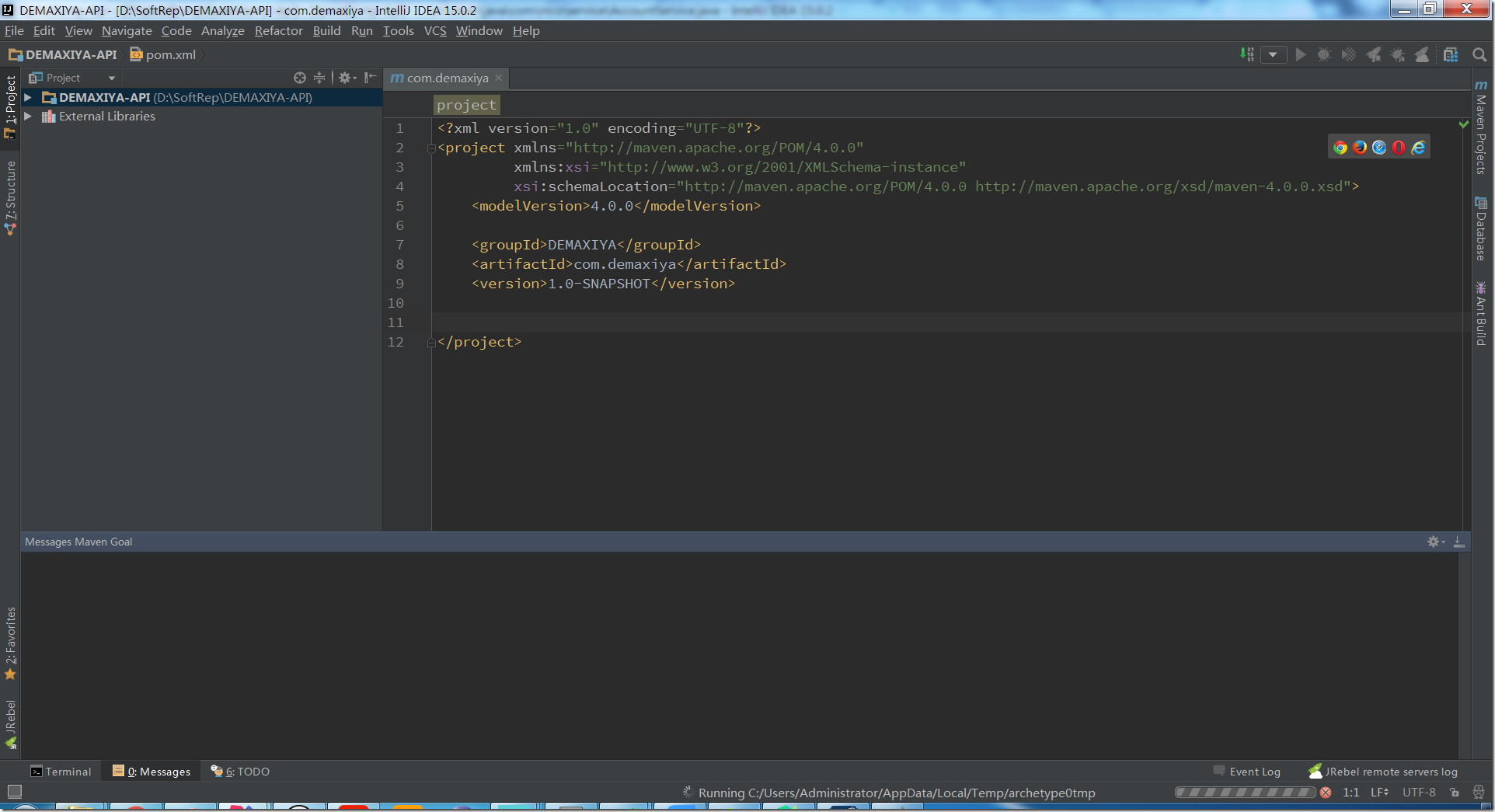Click the Run with JRebel rocket icon
Image resolution: width=1495 pixels, height=812 pixels.
point(1374,54)
